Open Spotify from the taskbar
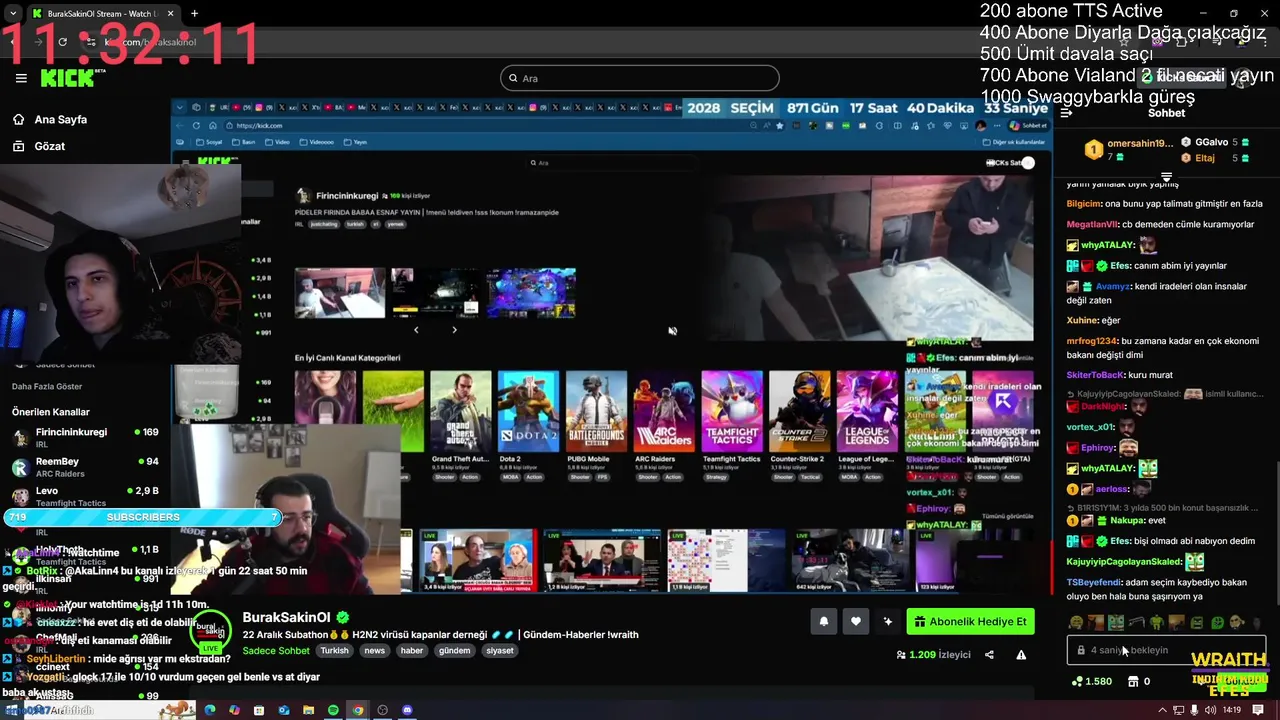1280x720 pixels. coord(333,710)
